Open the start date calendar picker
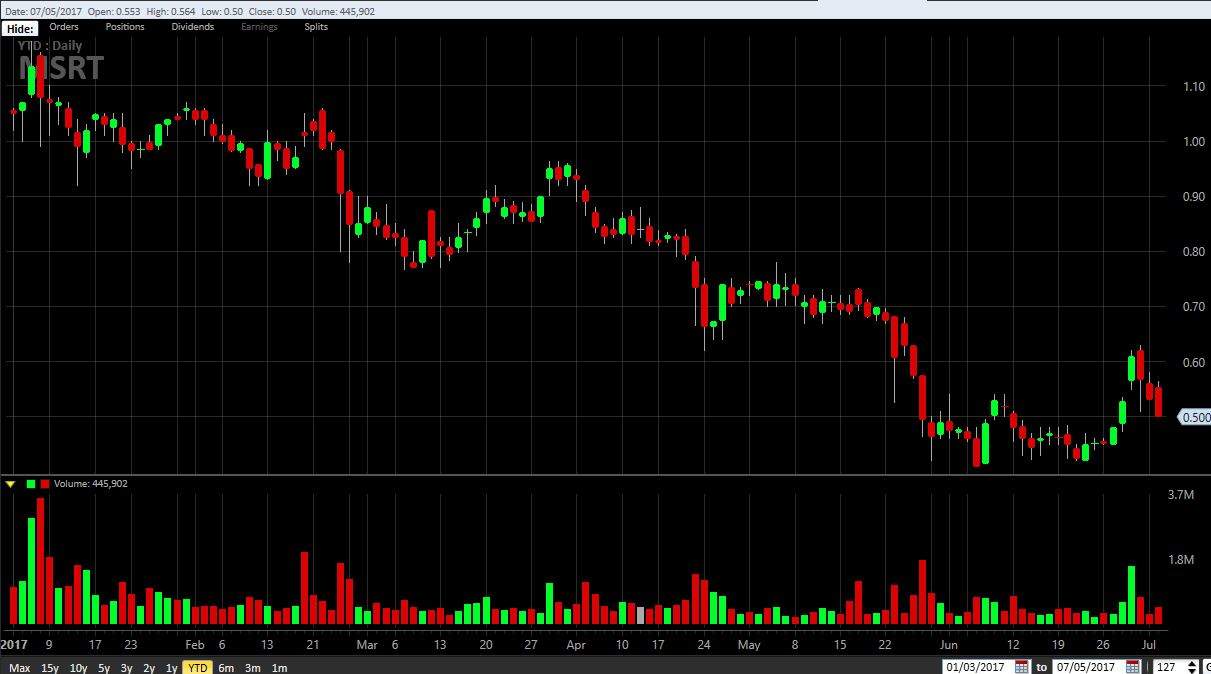The image size is (1211, 674). coord(1021,667)
